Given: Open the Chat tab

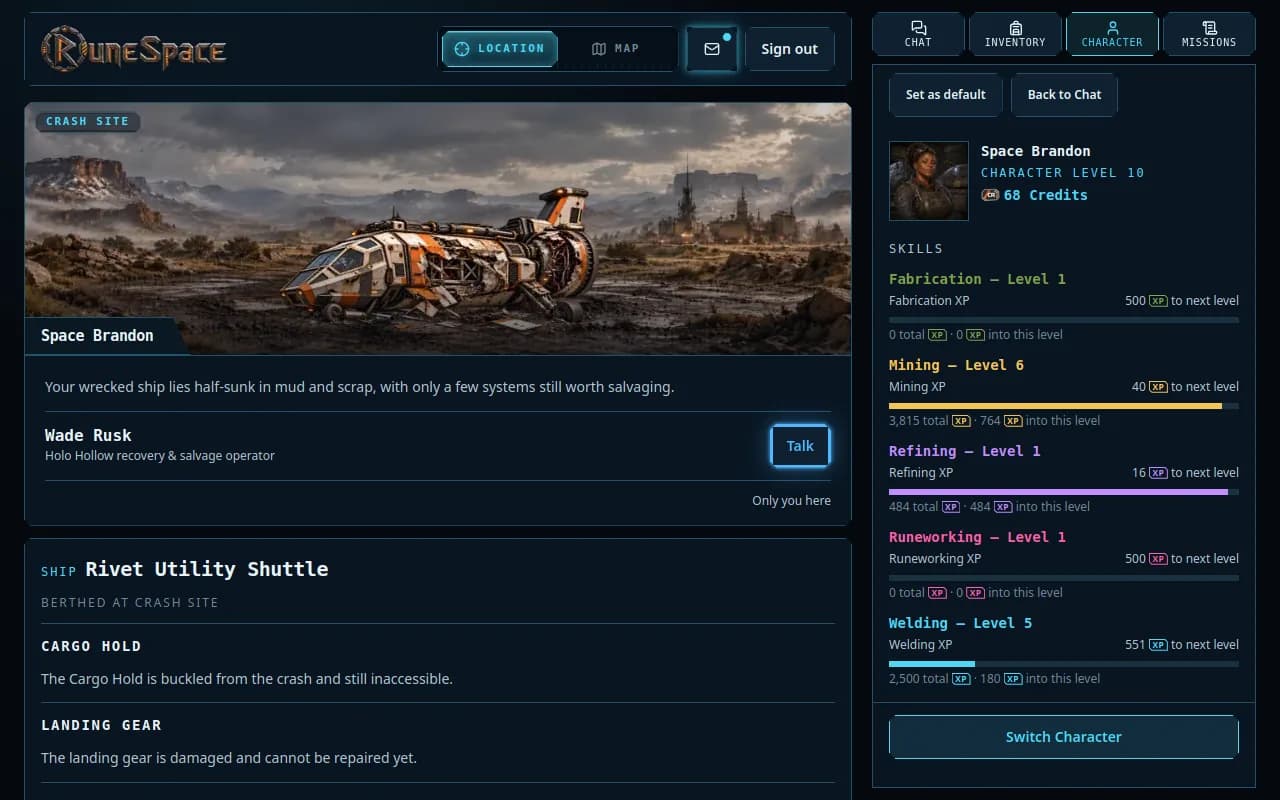Looking at the screenshot, I should point(918,34).
